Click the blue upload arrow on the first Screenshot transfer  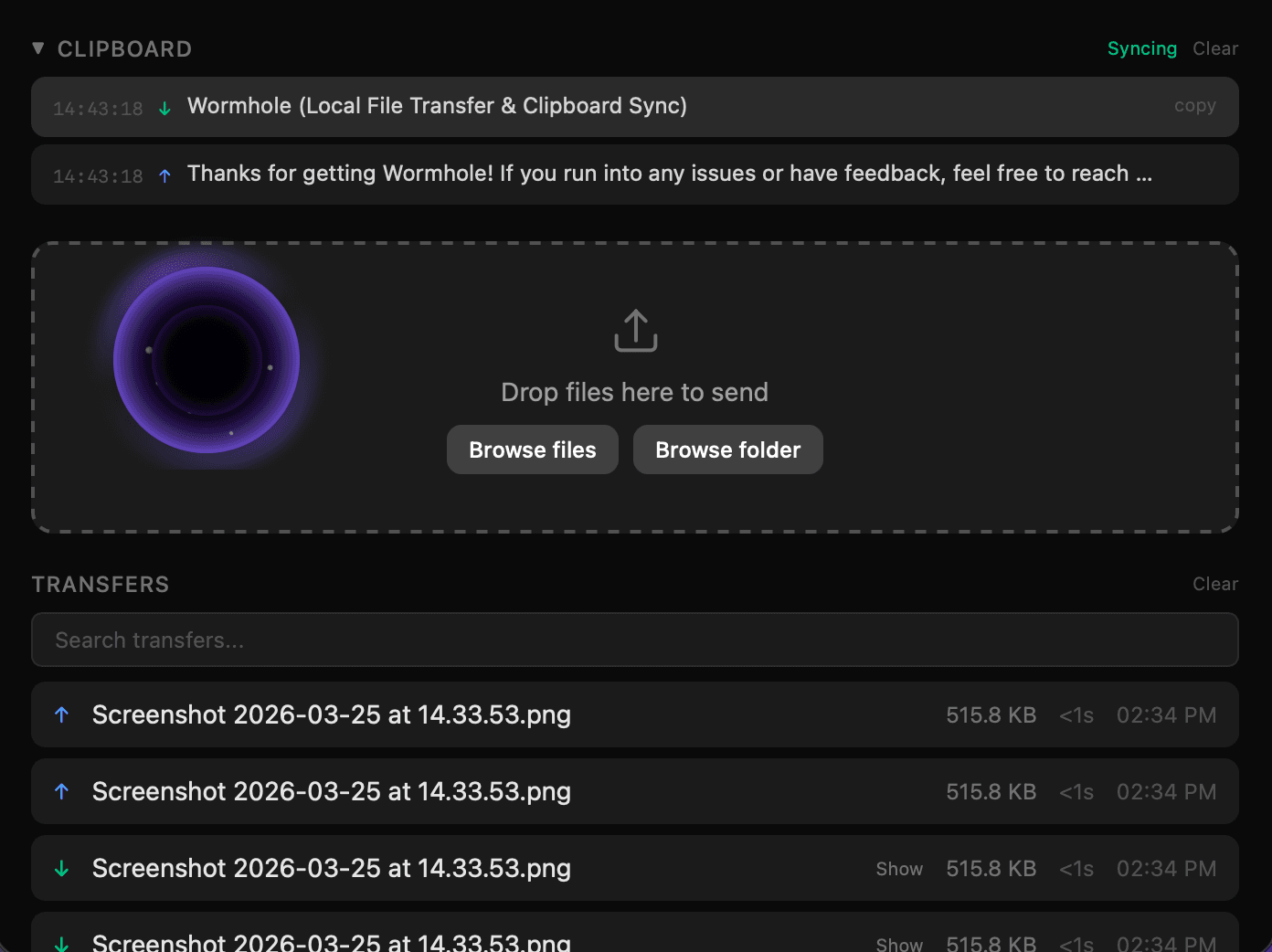tap(61, 714)
